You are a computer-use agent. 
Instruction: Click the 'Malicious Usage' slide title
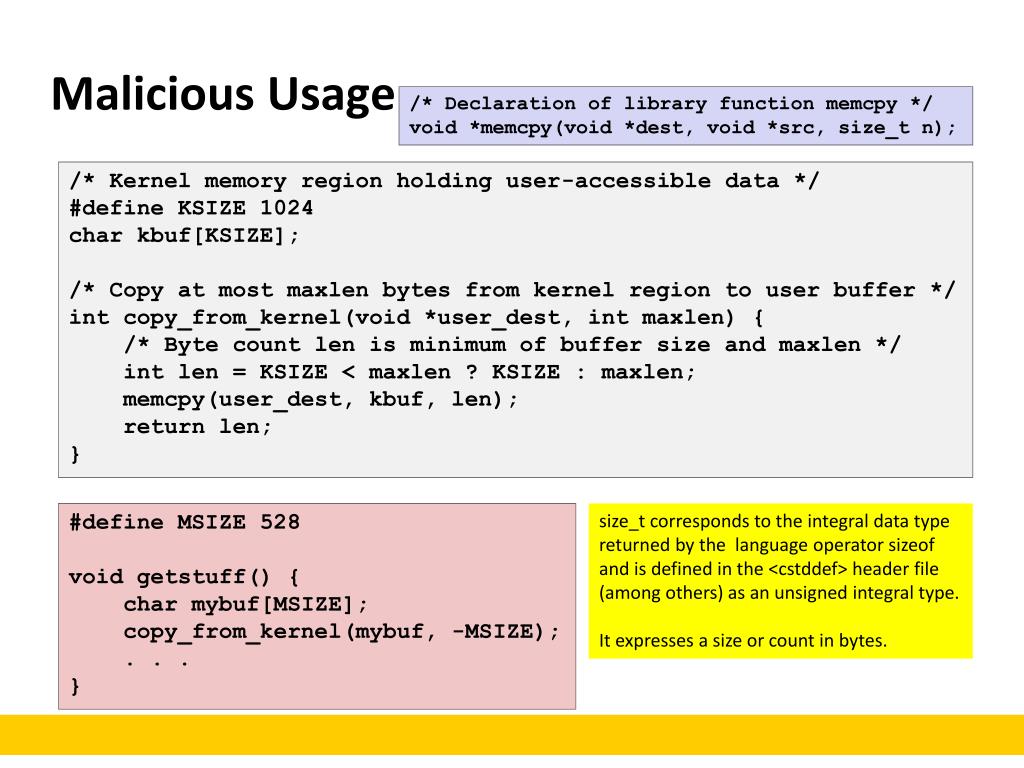(223, 95)
